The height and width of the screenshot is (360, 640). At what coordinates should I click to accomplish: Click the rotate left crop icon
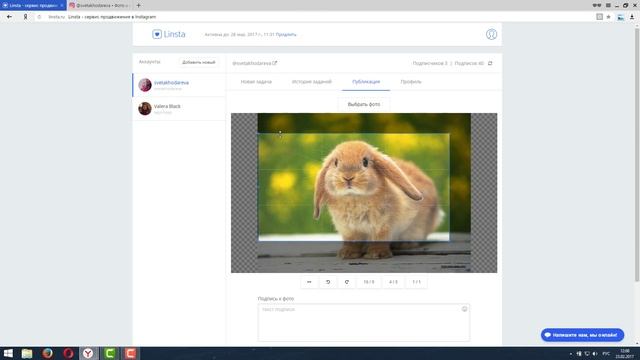coord(328,282)
